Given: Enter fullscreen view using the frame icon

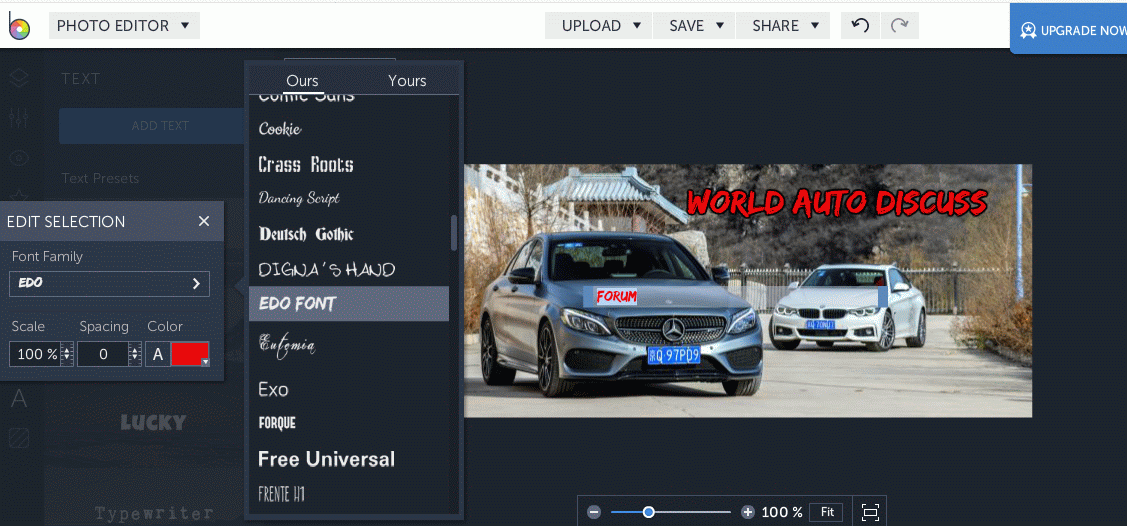Looking at the screenshot, I should [870, 512].
